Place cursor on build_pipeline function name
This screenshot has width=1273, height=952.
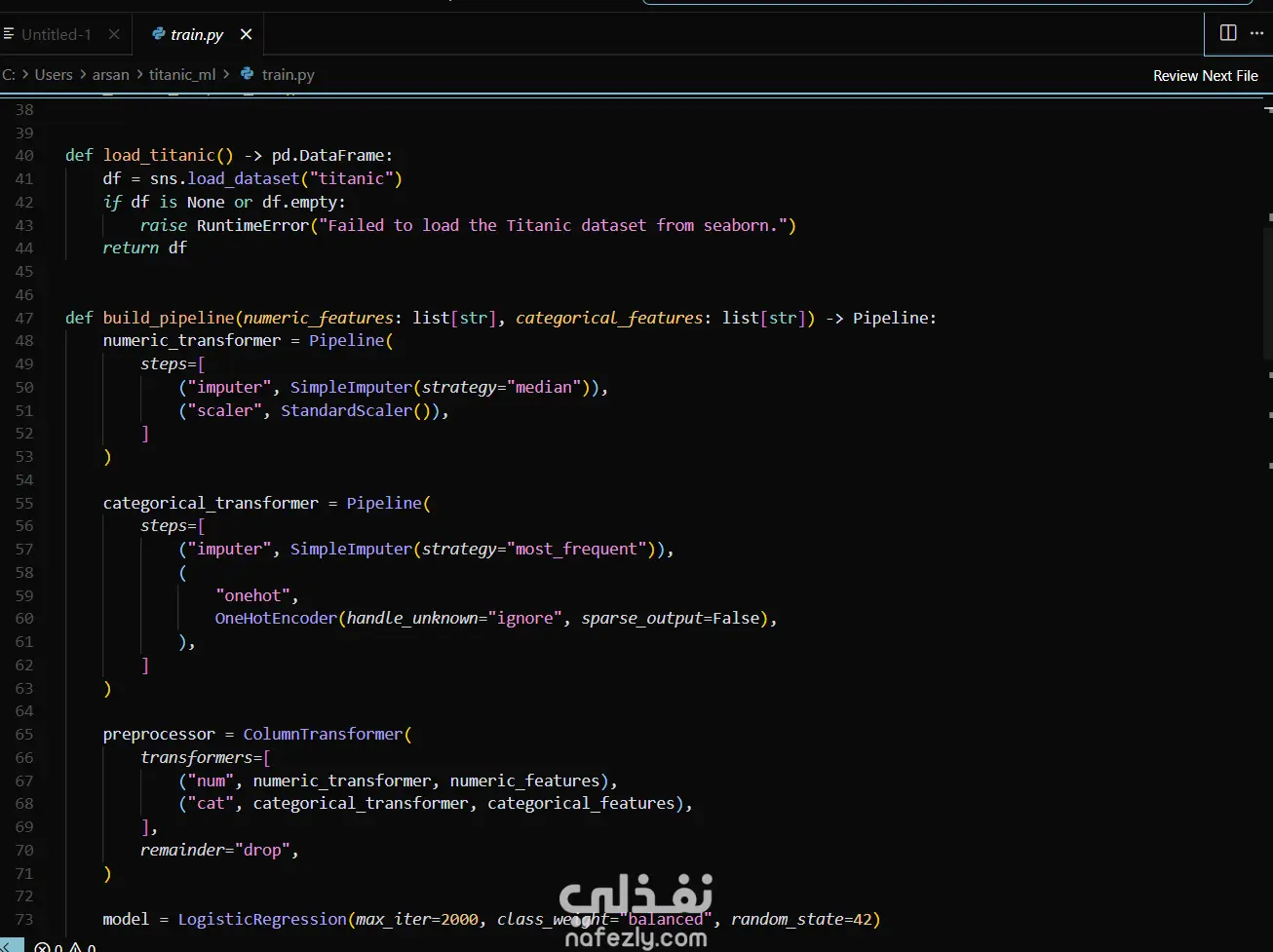(169, 318)
